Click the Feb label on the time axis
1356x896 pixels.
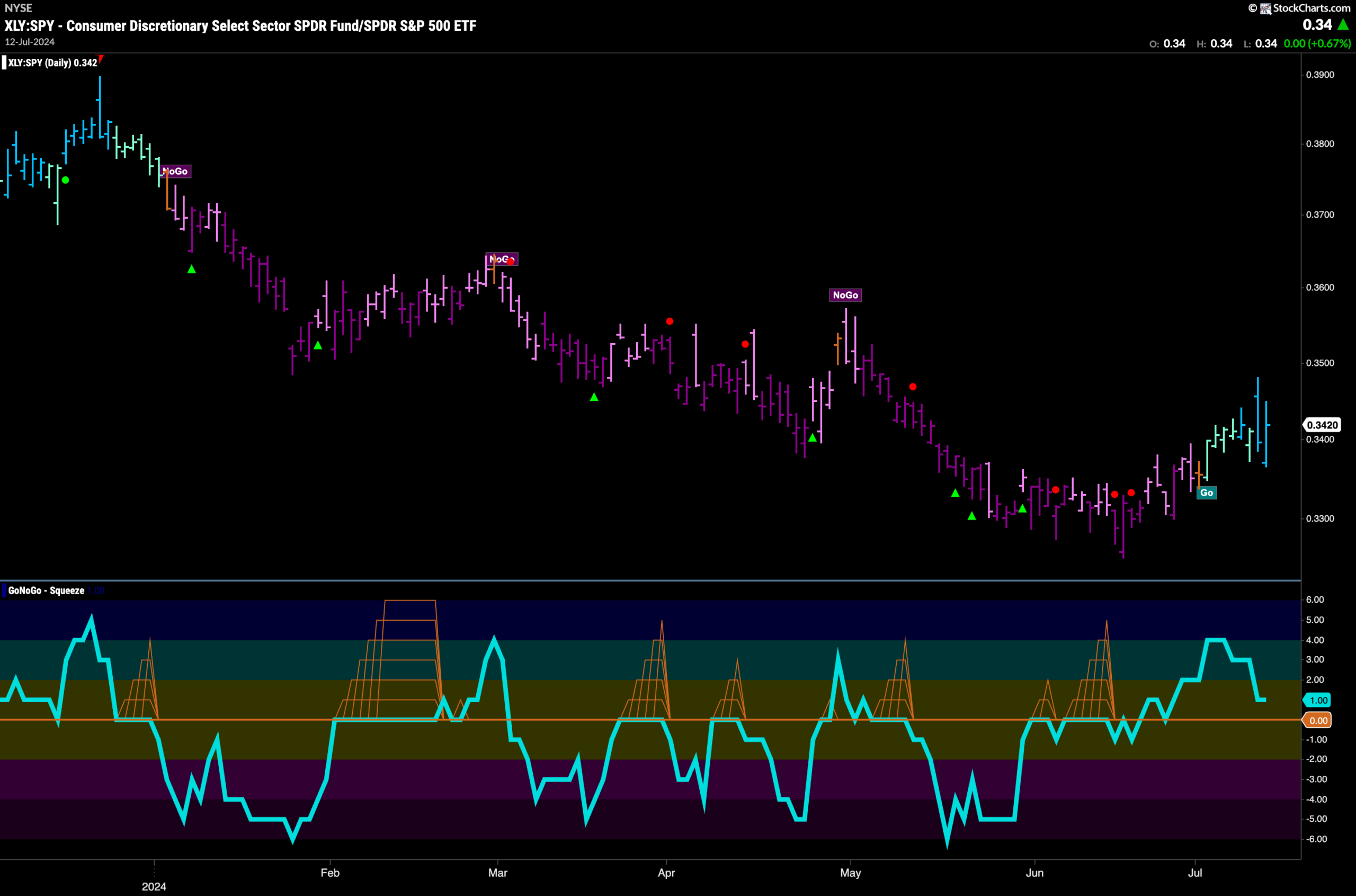[329, 873]
